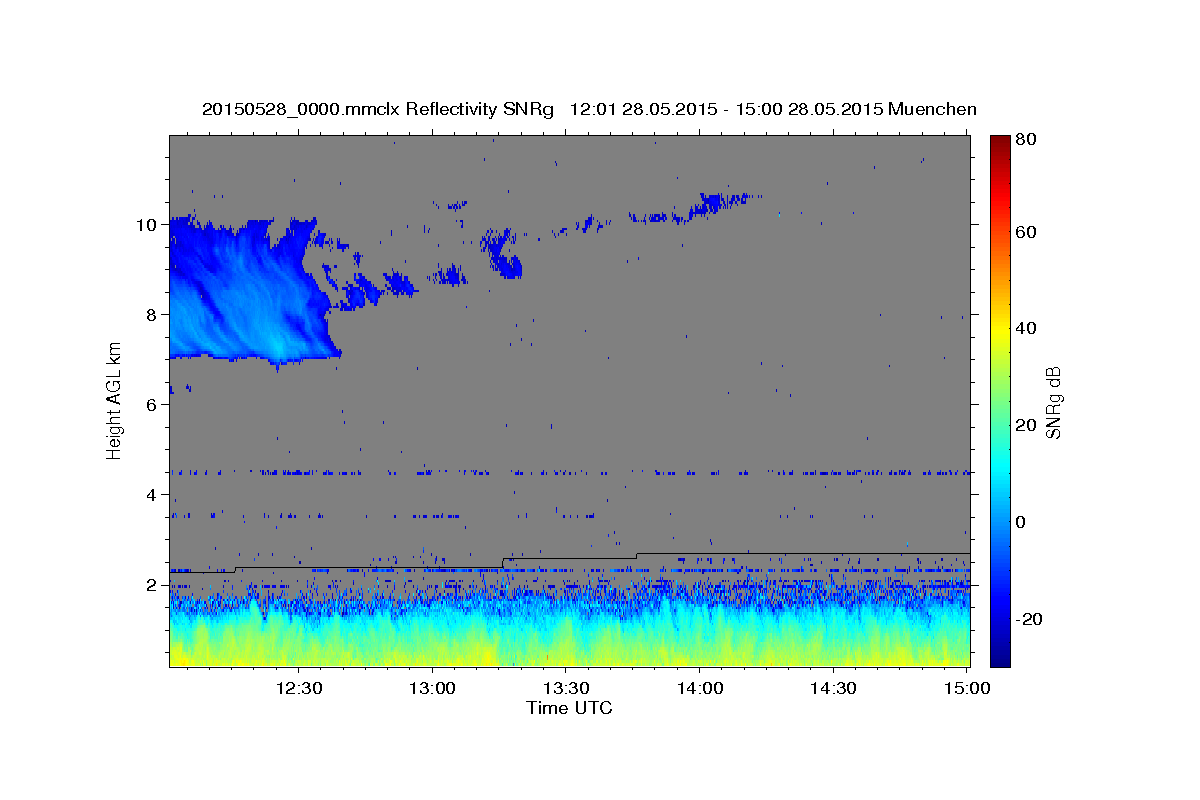The height and width of the screenshot is (800, 1200).
Task: Click the 'SNRg dB' colorbar label
Action: click(1053, 402)
